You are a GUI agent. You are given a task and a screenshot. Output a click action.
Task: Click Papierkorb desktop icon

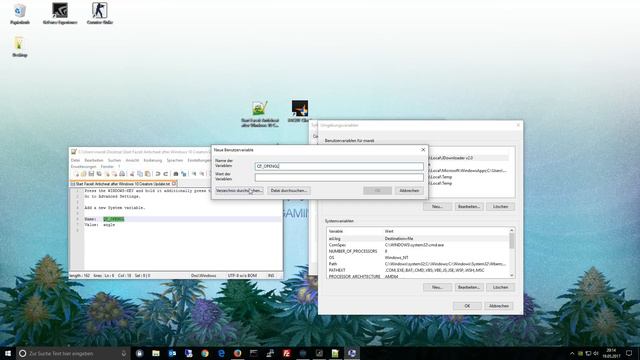coord(20,14)
